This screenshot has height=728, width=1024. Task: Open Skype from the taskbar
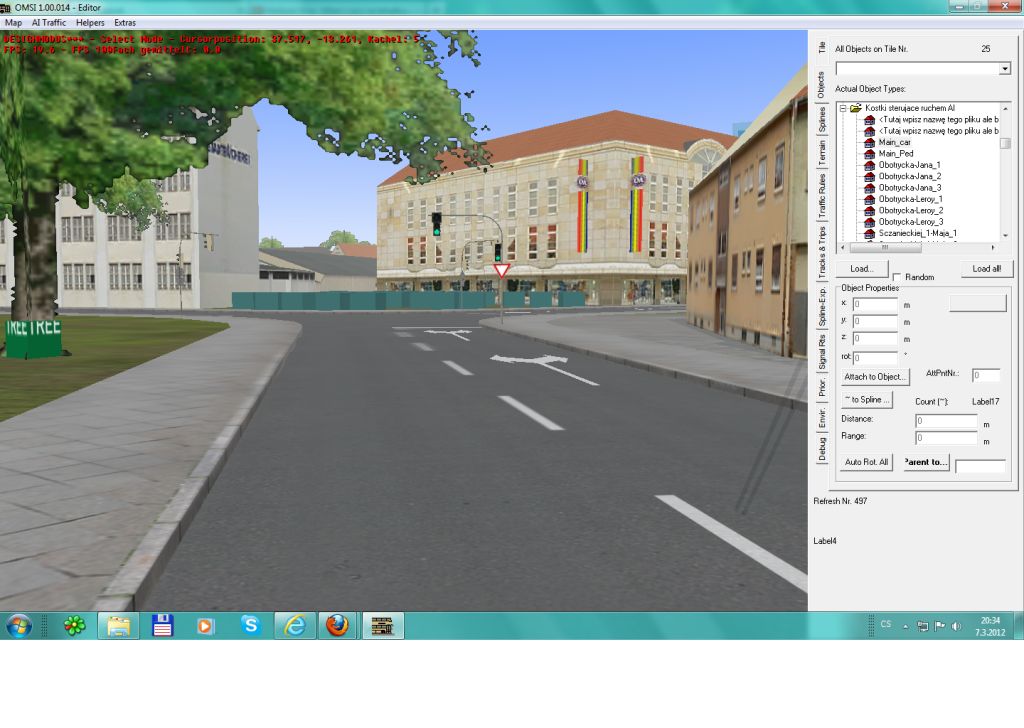coord(250,626)
